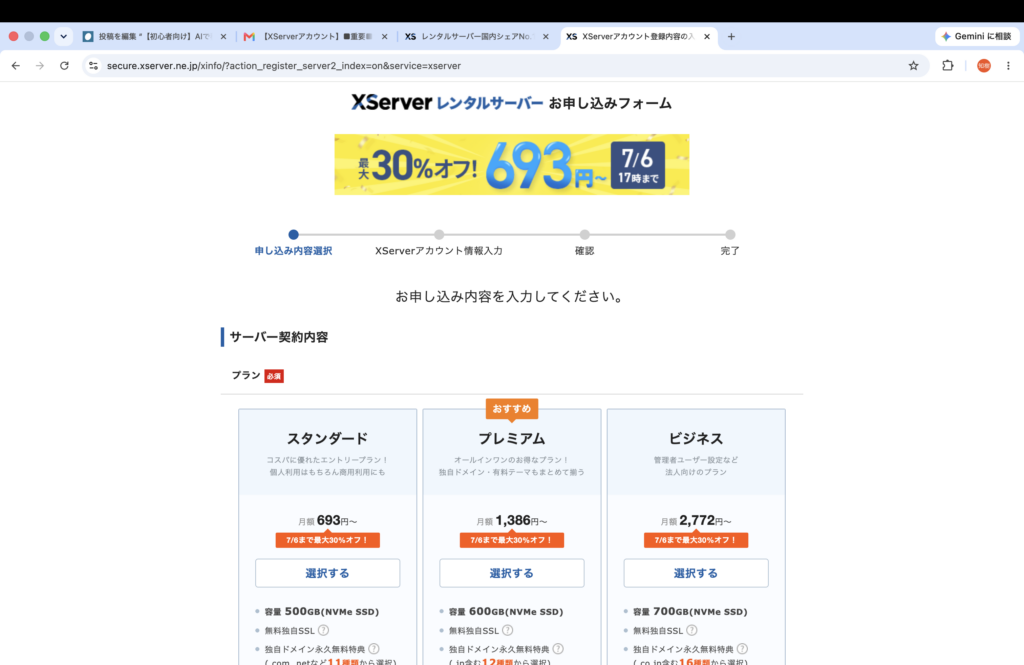Screen dimensions: 1024x665
Task: Click the 月額 693円 price
Action: [x=327, y=521]
